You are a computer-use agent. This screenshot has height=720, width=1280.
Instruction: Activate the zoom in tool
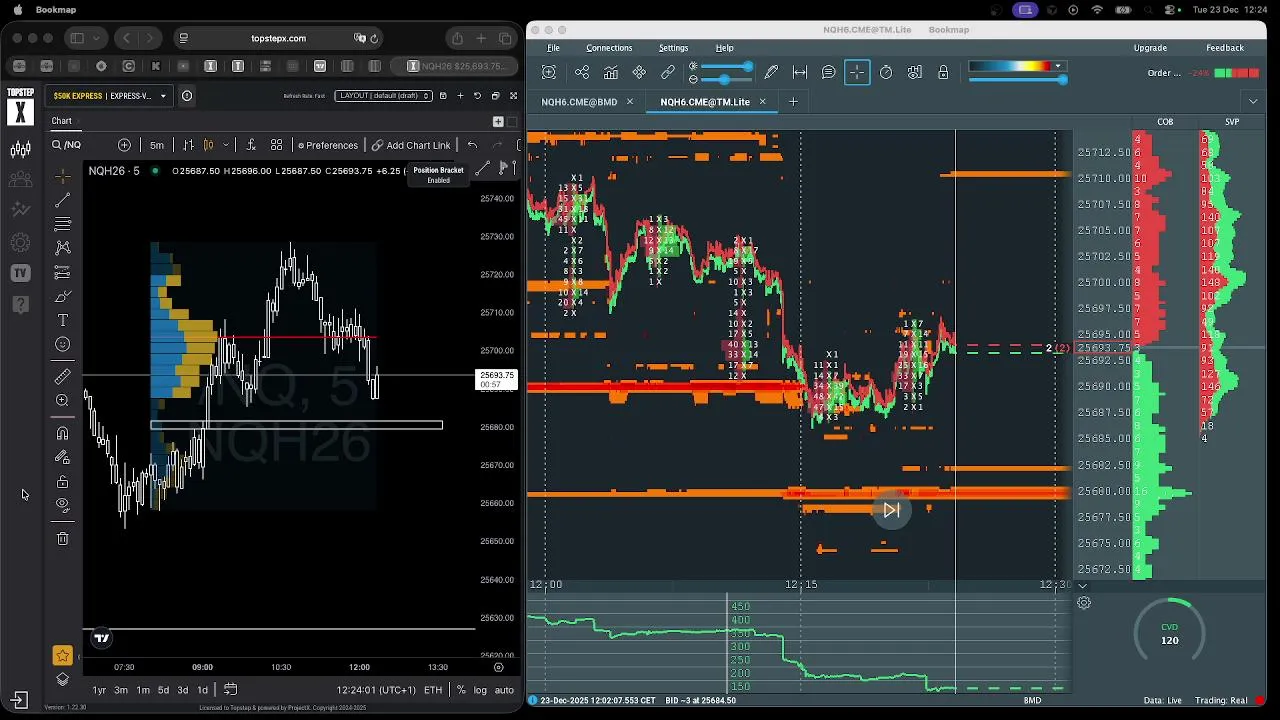[x=62, y=400]
